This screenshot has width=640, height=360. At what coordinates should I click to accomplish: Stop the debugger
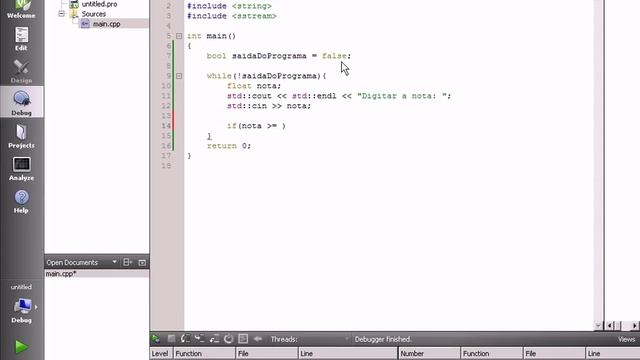pos(171,339)
